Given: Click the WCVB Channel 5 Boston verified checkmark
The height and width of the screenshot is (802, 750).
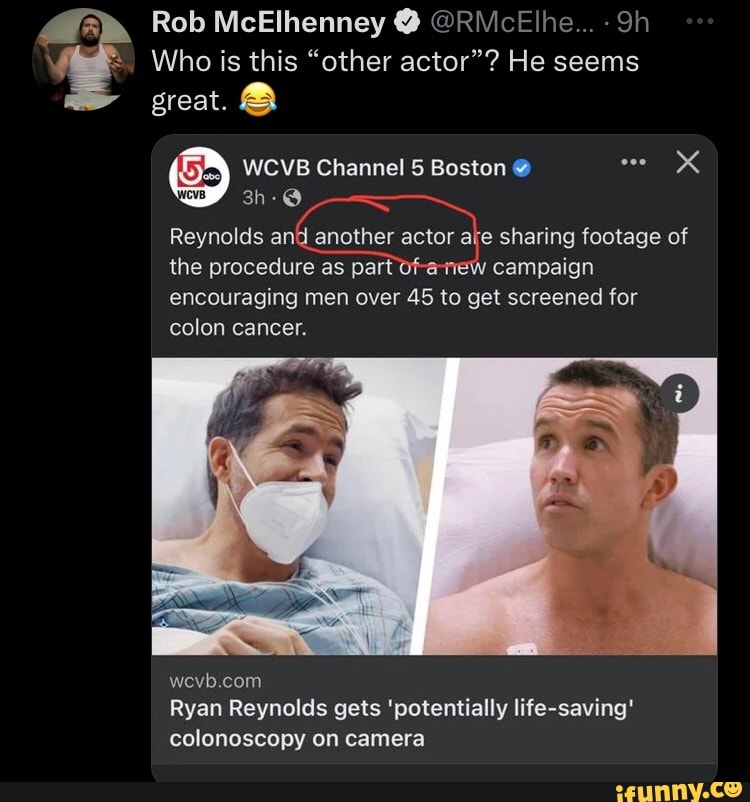Looking at the screenshot, I should coord(522,168).
